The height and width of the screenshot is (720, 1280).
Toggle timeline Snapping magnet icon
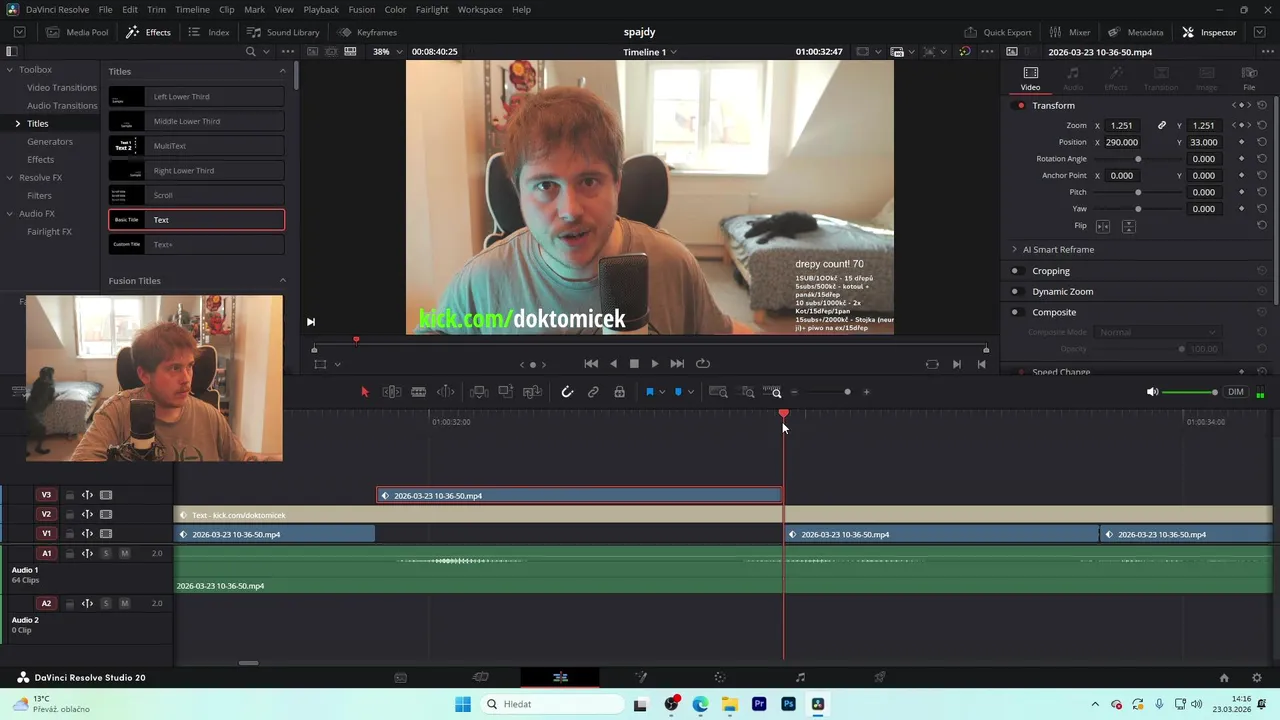pos(567,392)
